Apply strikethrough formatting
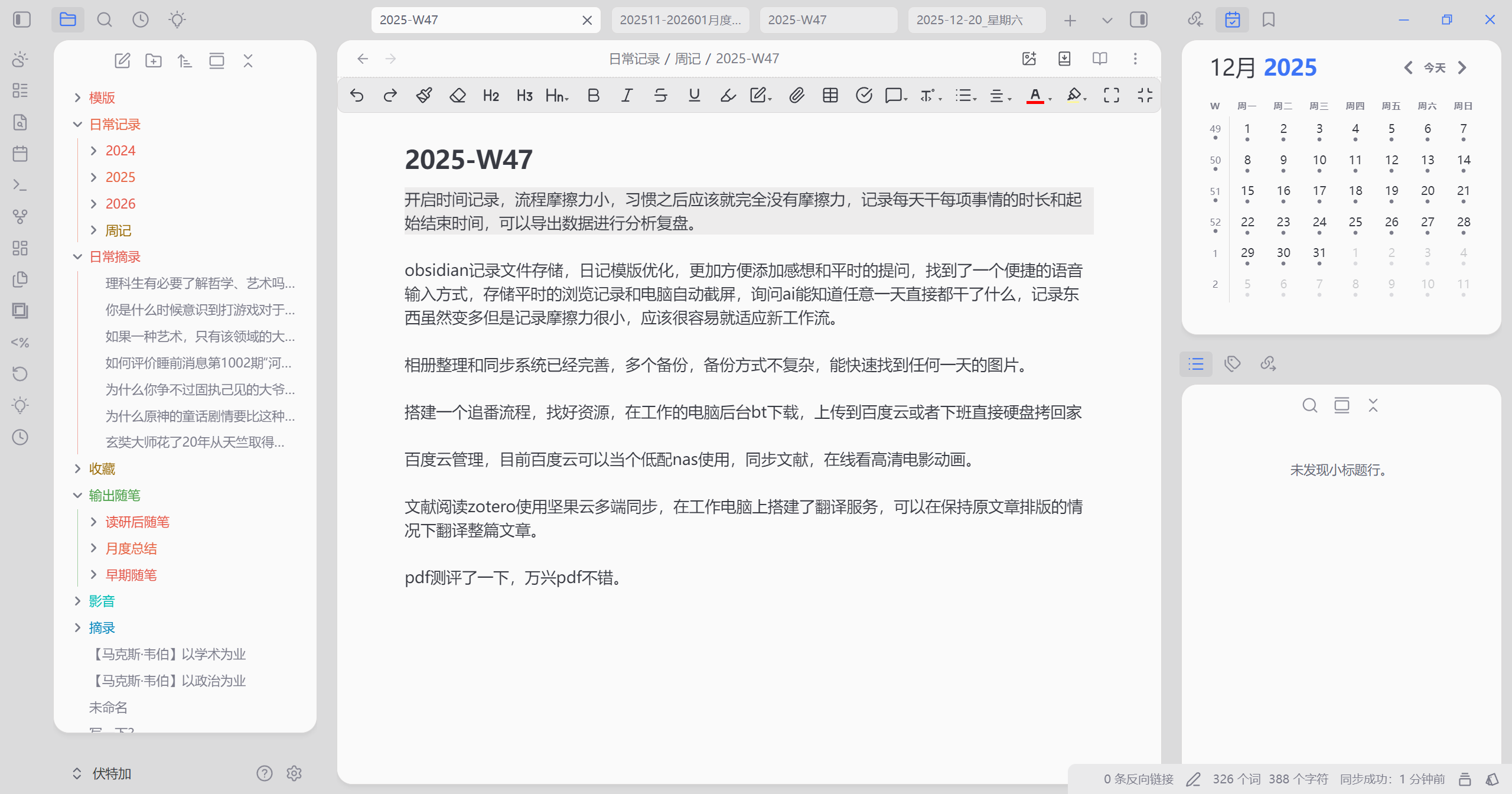This screenshot has width=1512, height=794. pyautogui.click(x=660, y=95)
